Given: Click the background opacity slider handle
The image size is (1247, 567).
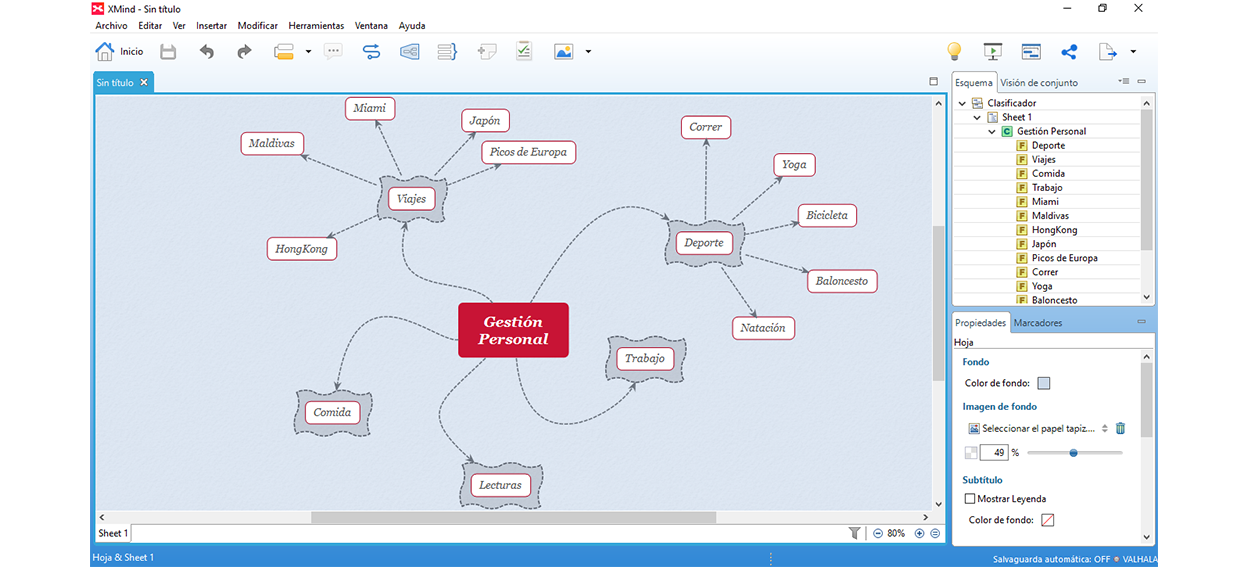Looking at the screenshot, I should click(x=1073, y=453).
